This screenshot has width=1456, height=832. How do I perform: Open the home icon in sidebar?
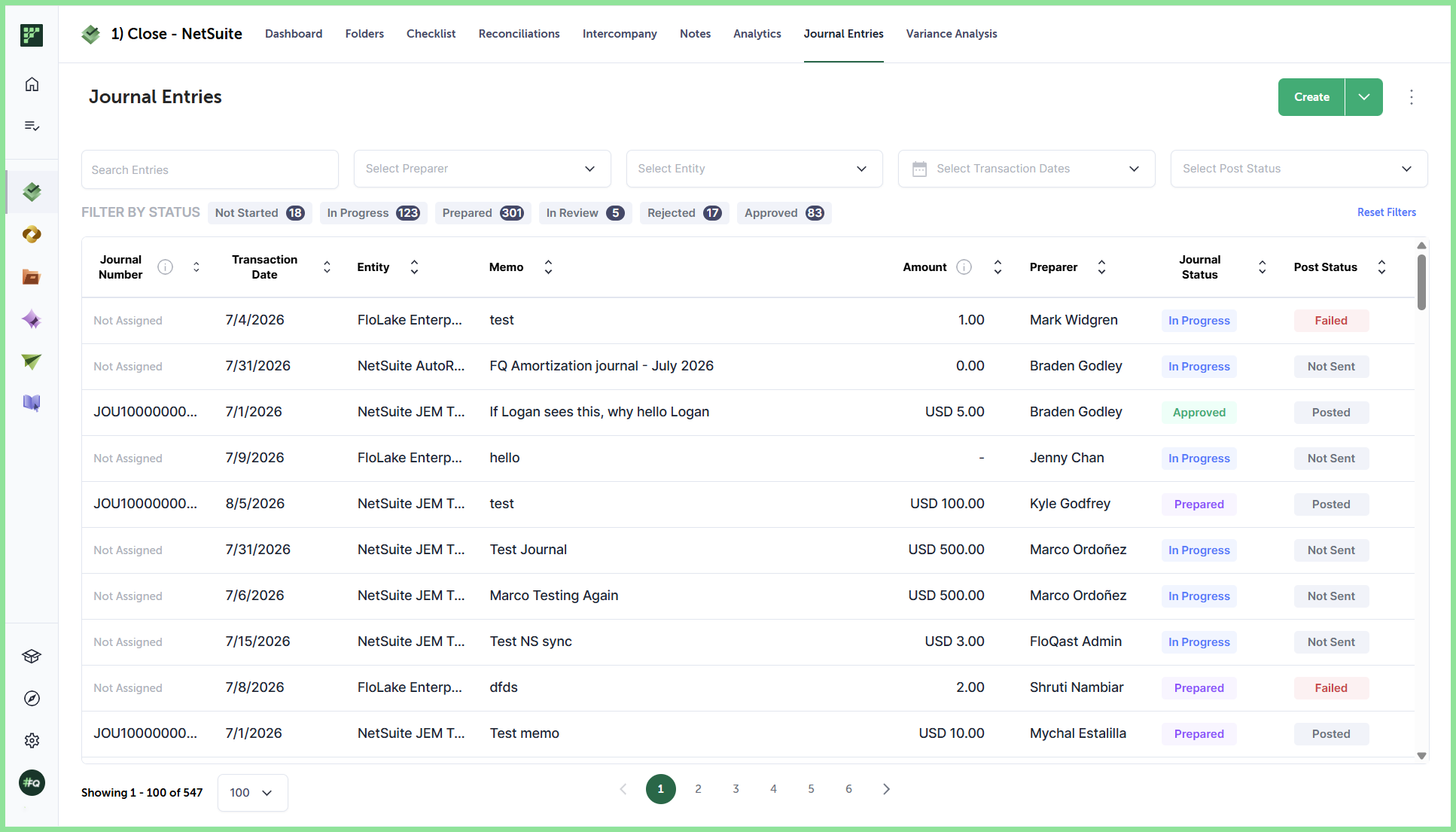tap(32, 84)
